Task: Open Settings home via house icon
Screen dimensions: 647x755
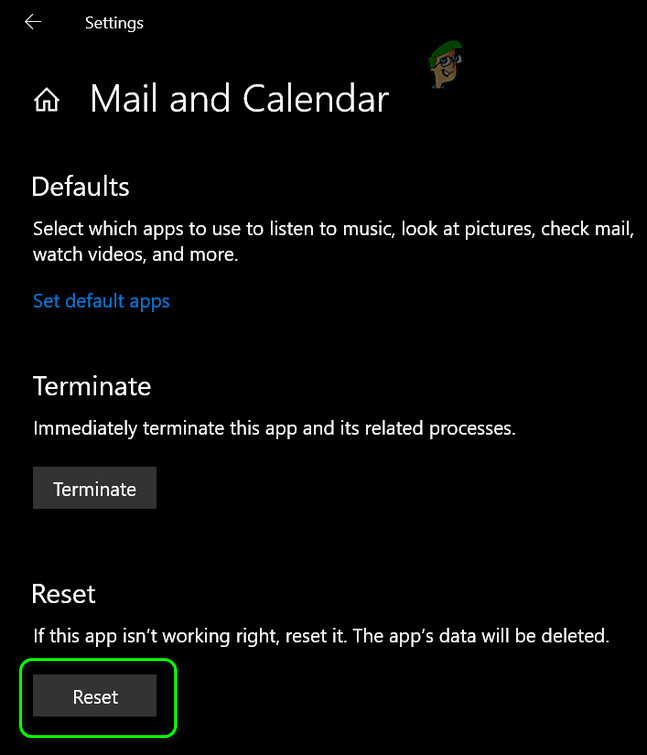Action: coord(47,100)
